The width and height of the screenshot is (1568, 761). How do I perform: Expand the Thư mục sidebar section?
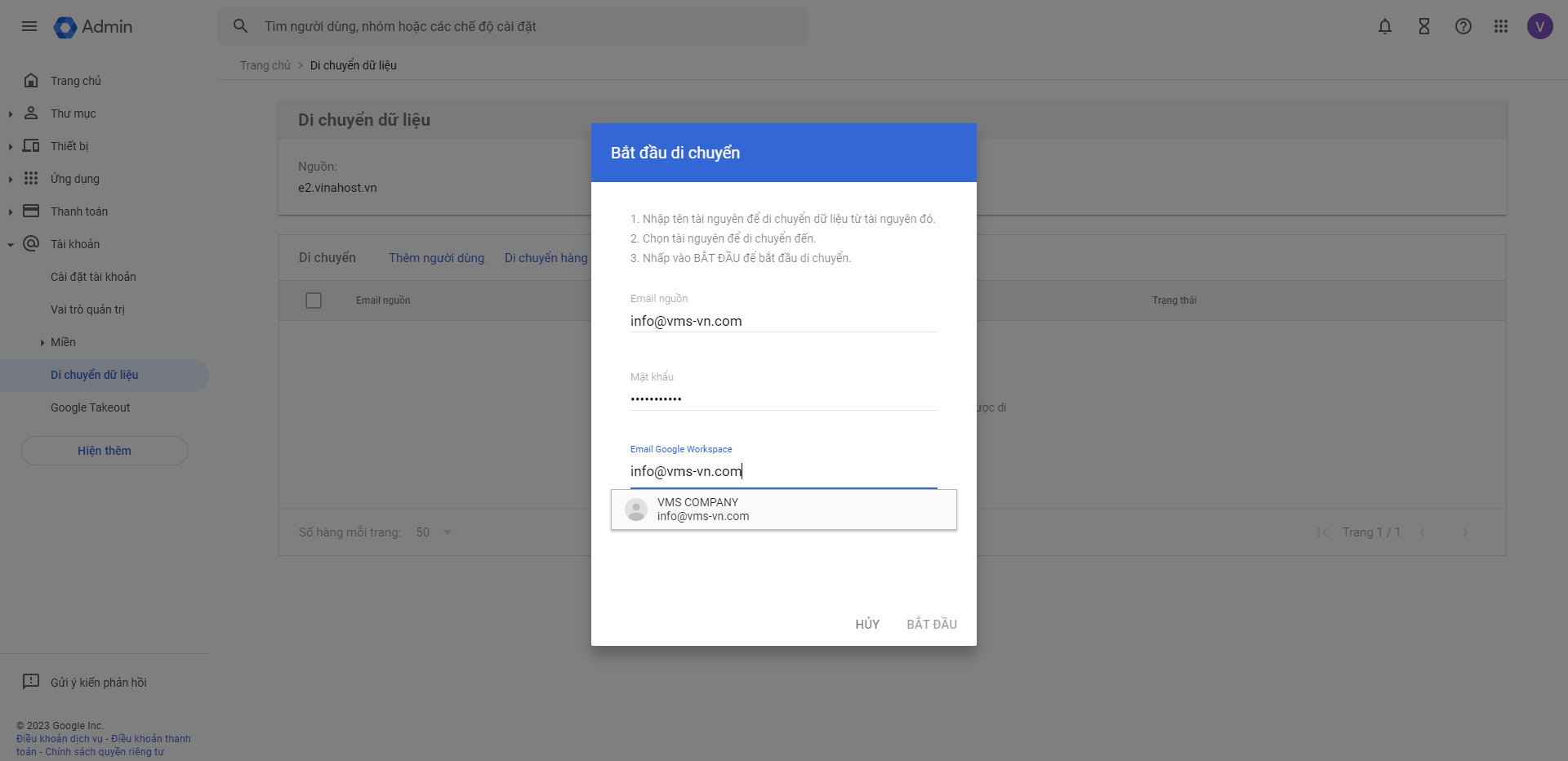tap(11, 113)
